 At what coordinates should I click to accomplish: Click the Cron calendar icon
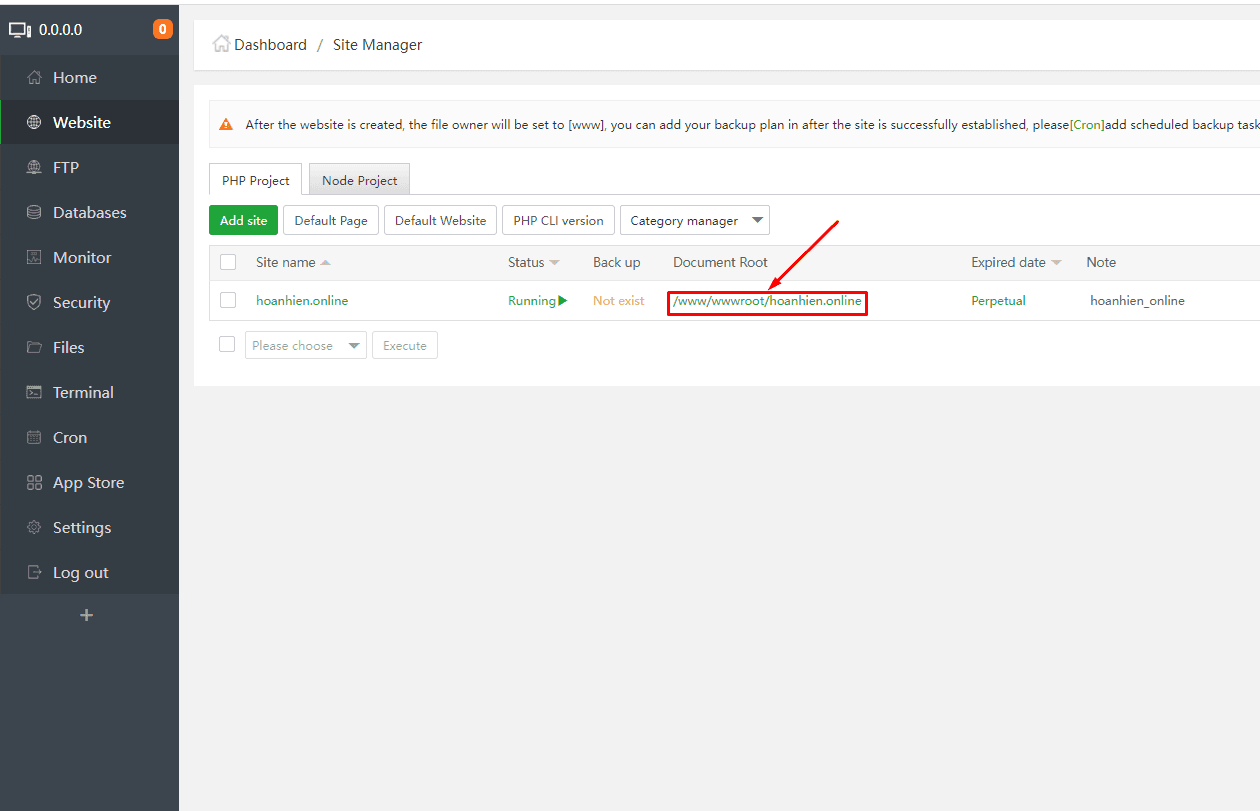point(34,438)
